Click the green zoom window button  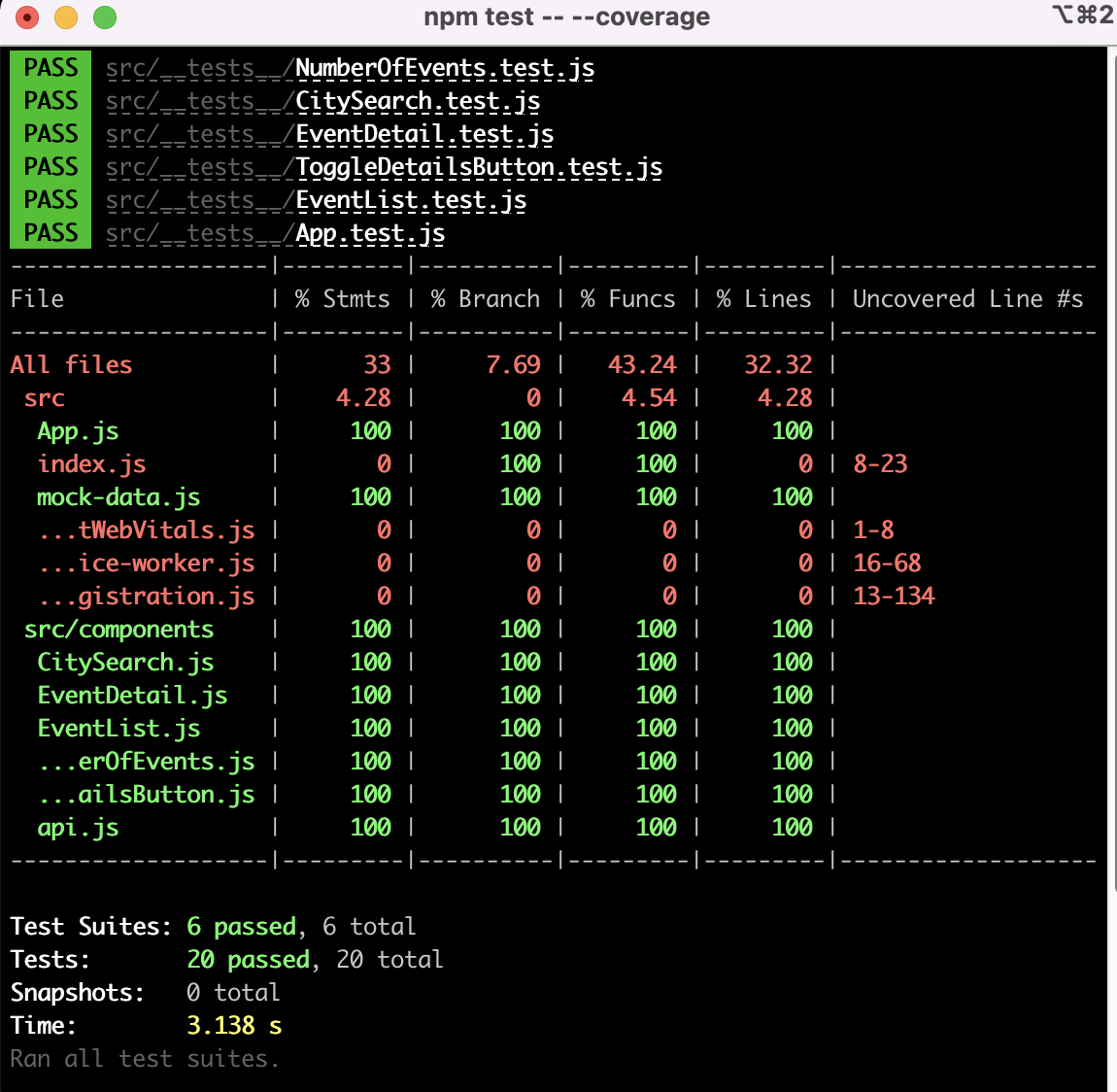point(105,17)
